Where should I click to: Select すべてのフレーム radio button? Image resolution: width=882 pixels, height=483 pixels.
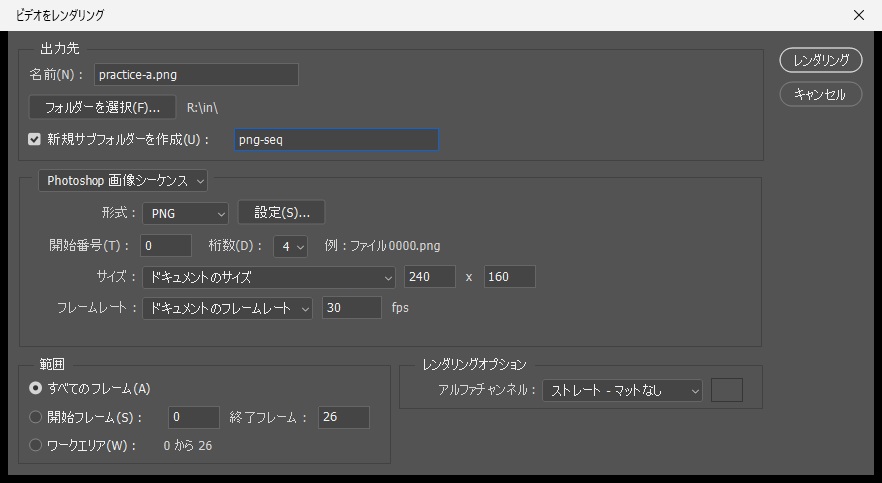(x=35, y=388)
